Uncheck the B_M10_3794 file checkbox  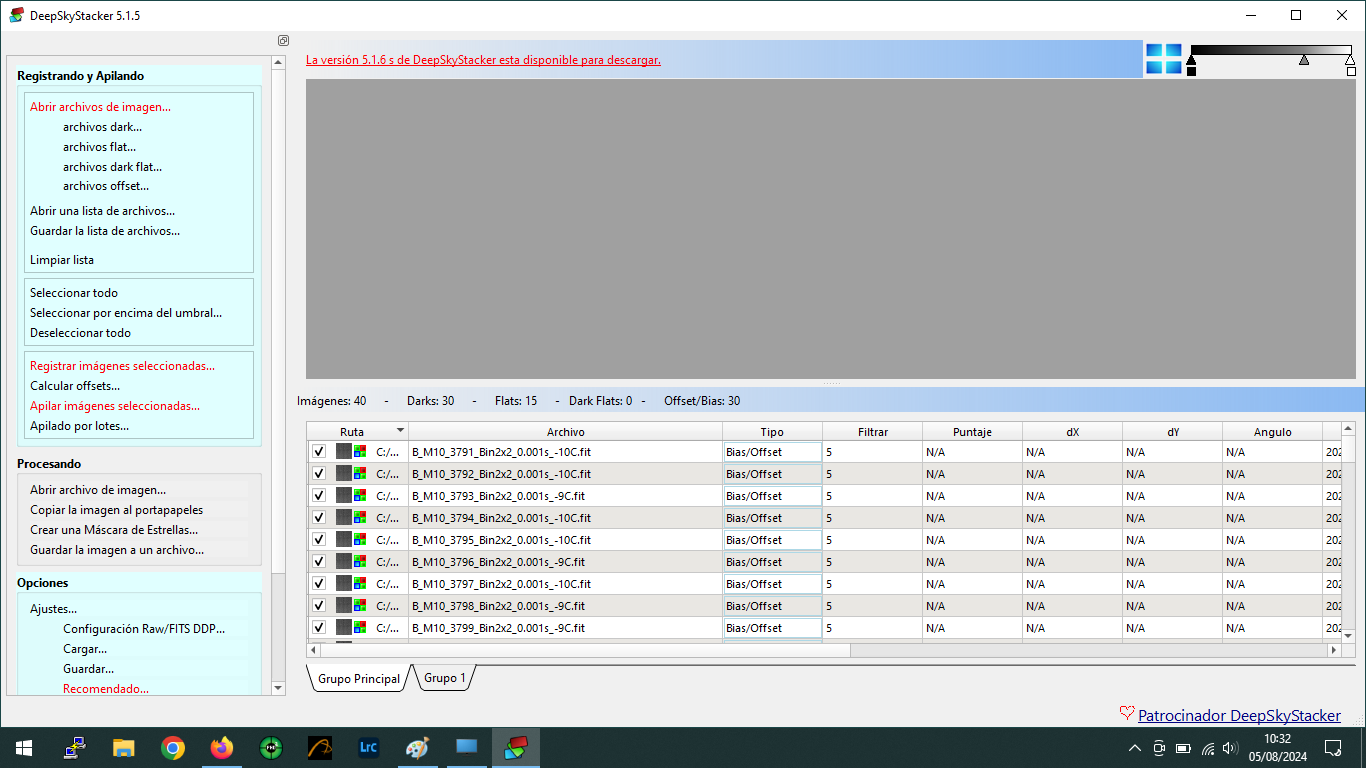coord(319,517)
